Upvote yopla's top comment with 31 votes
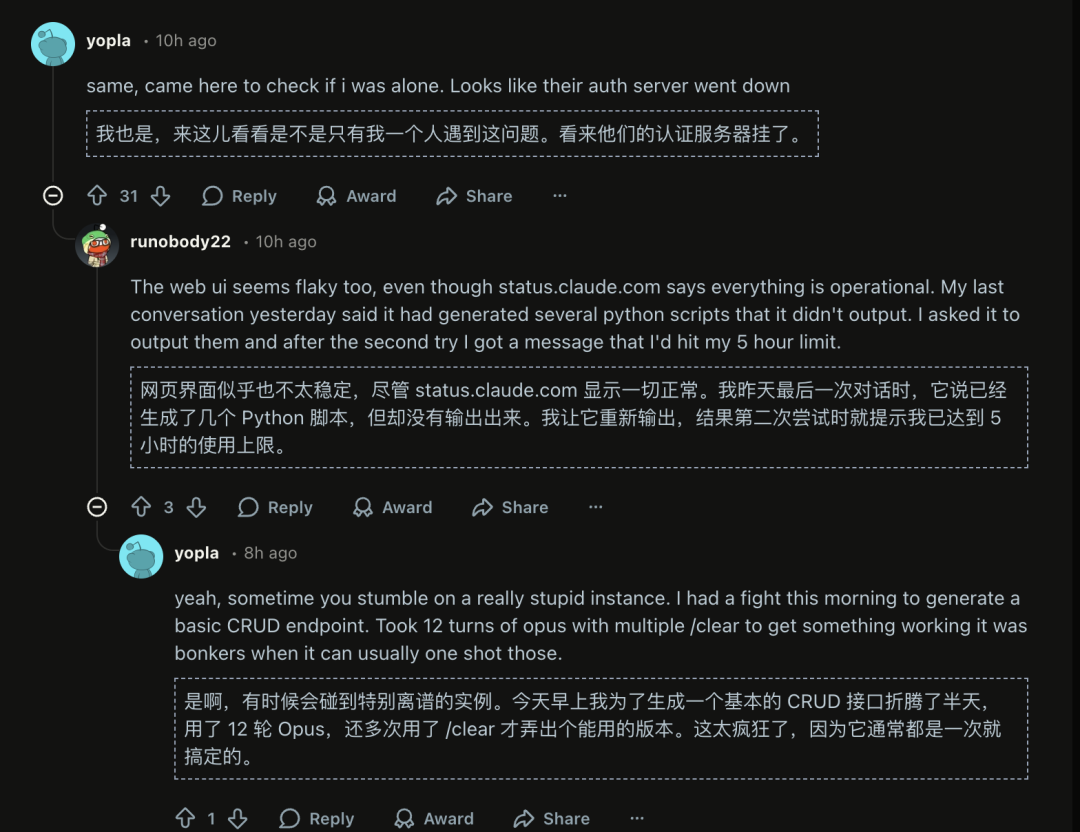The height and width of the screenshot is (832, 1080). point(97,196)
